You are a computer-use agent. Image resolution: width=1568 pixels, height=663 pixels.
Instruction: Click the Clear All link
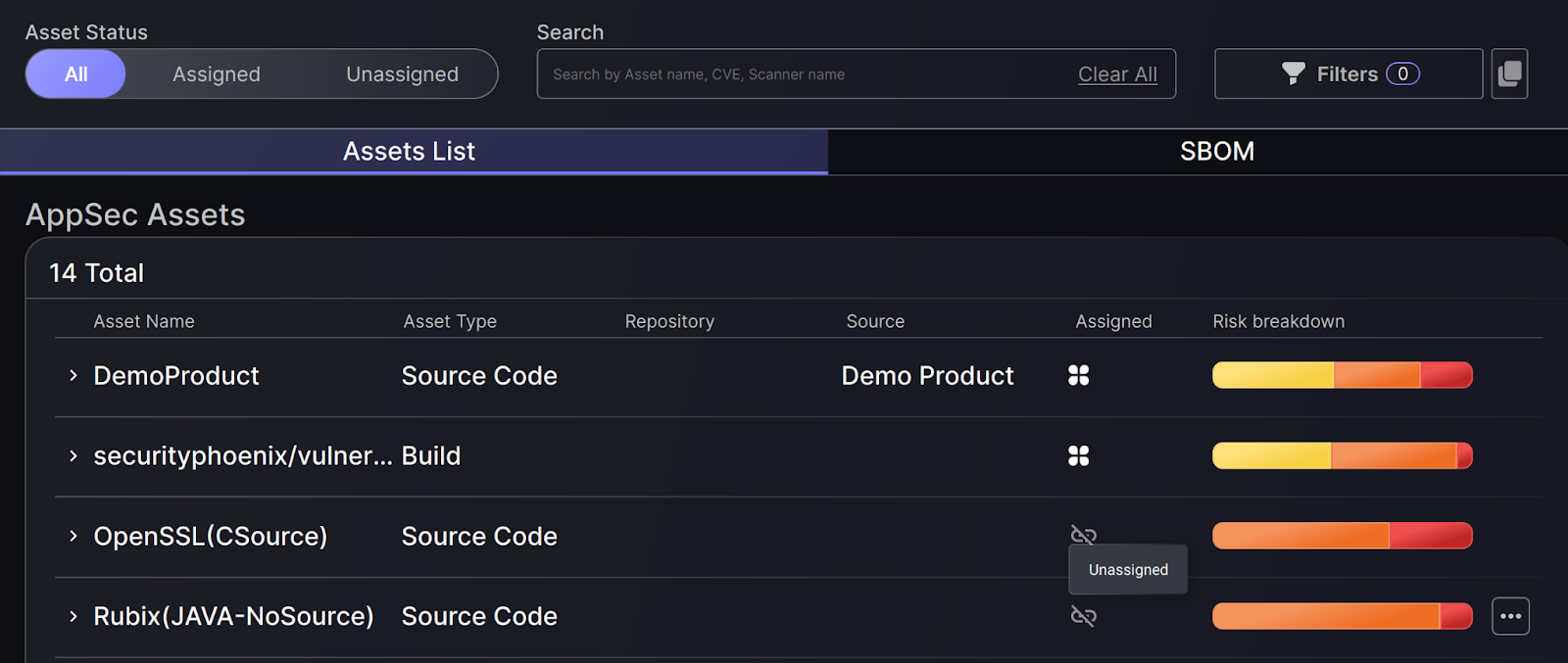tap(1117, 73)
